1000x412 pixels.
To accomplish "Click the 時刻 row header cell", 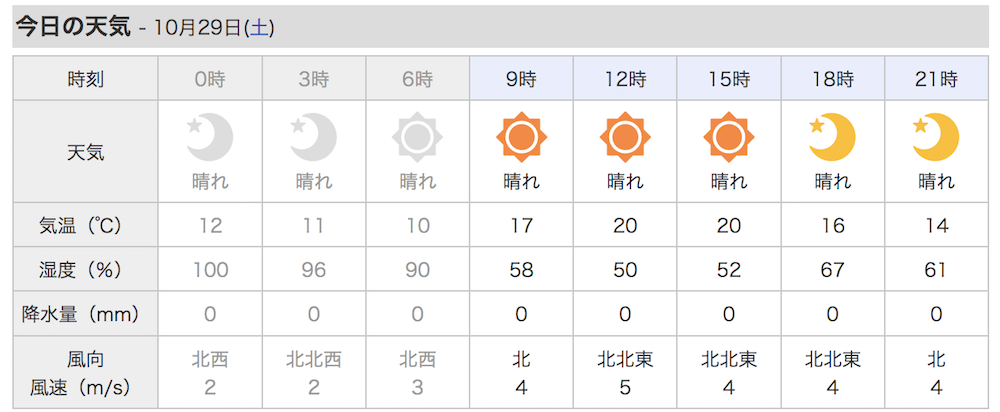I will [x=85, y=78].
